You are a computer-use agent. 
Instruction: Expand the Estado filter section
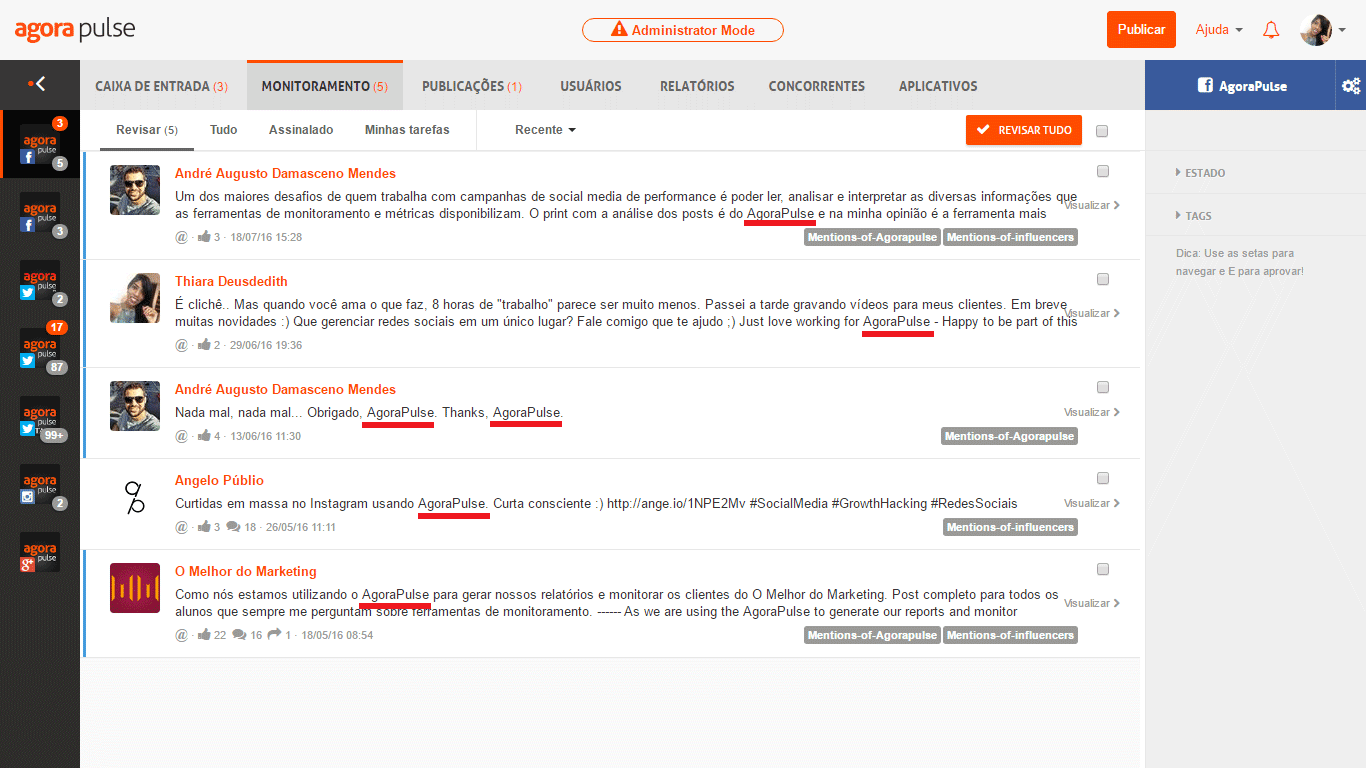[x=1201, y=173]
